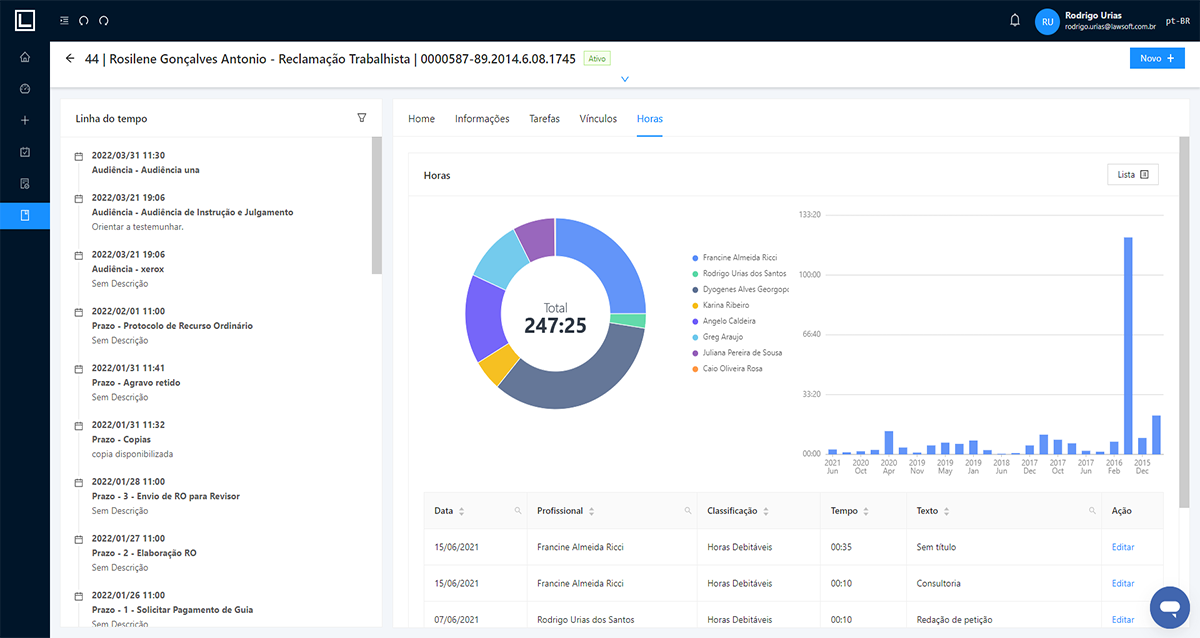The width and height of the screenshot is (1200, 638).
Task: Open Prazo - Agravo retido timeline entry
Action: [136, 382]
